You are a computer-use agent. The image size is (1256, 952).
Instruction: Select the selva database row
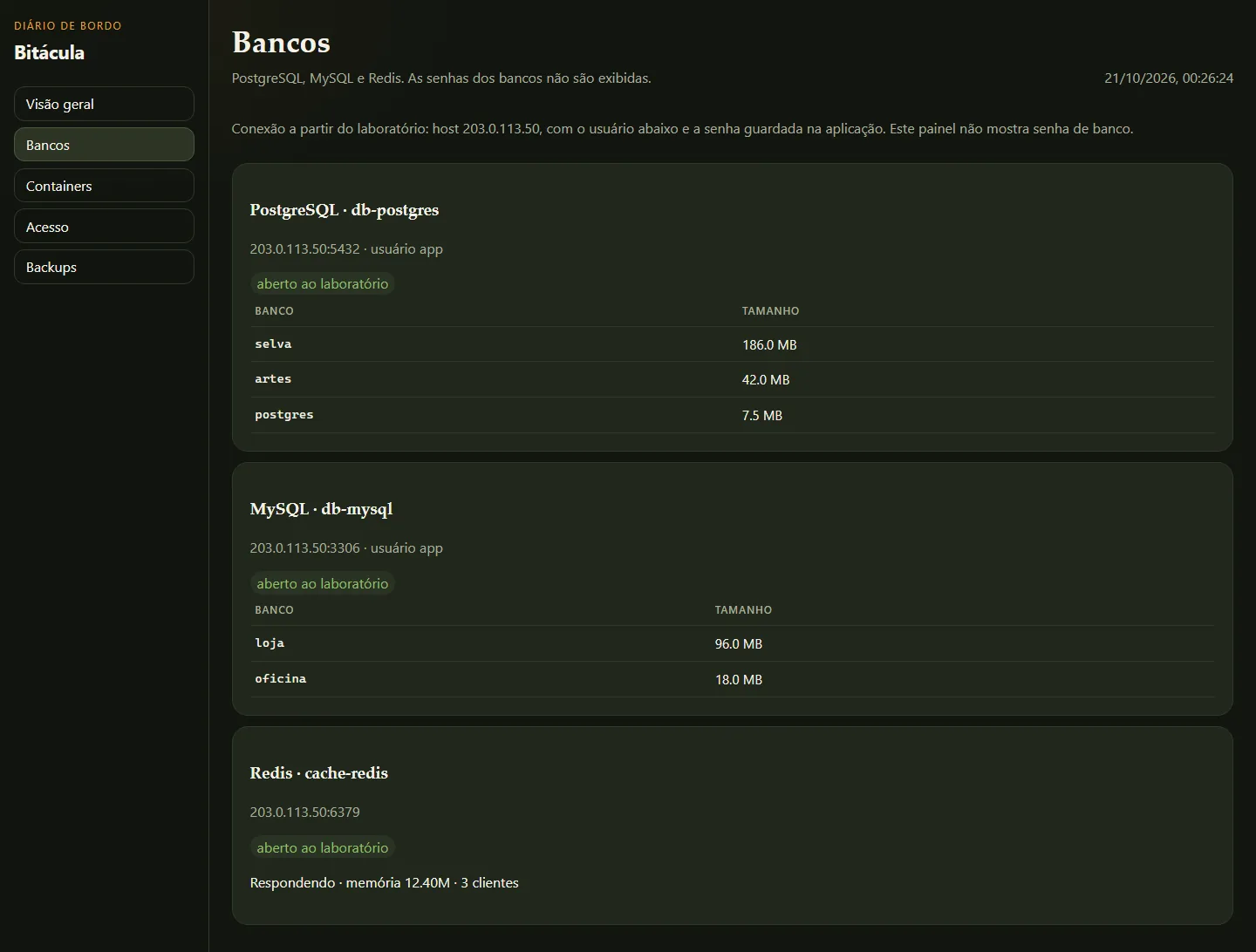coord(733,344)
